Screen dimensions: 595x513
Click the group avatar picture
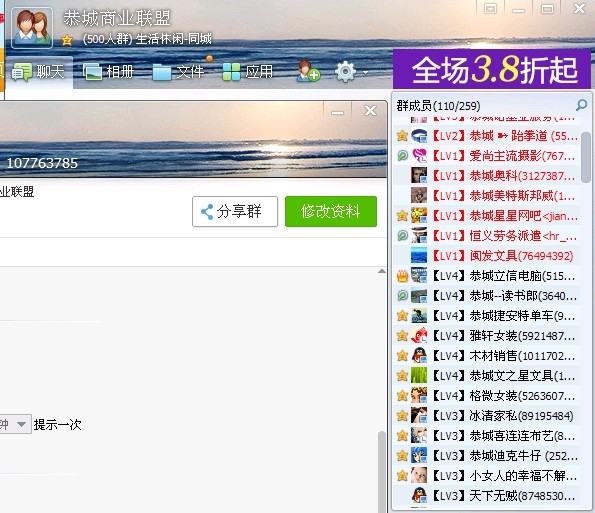click(x=32, y=28)
